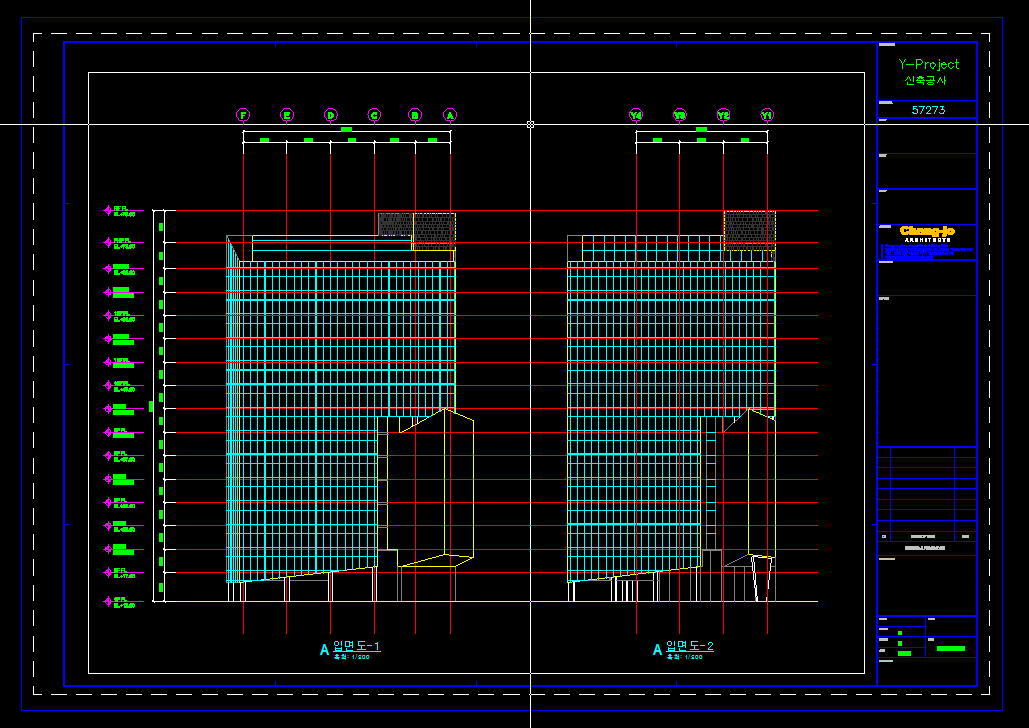Click grid bubble F above left elevation
The height and width of the screenshot is (728, 1029).
pos(243,115)
